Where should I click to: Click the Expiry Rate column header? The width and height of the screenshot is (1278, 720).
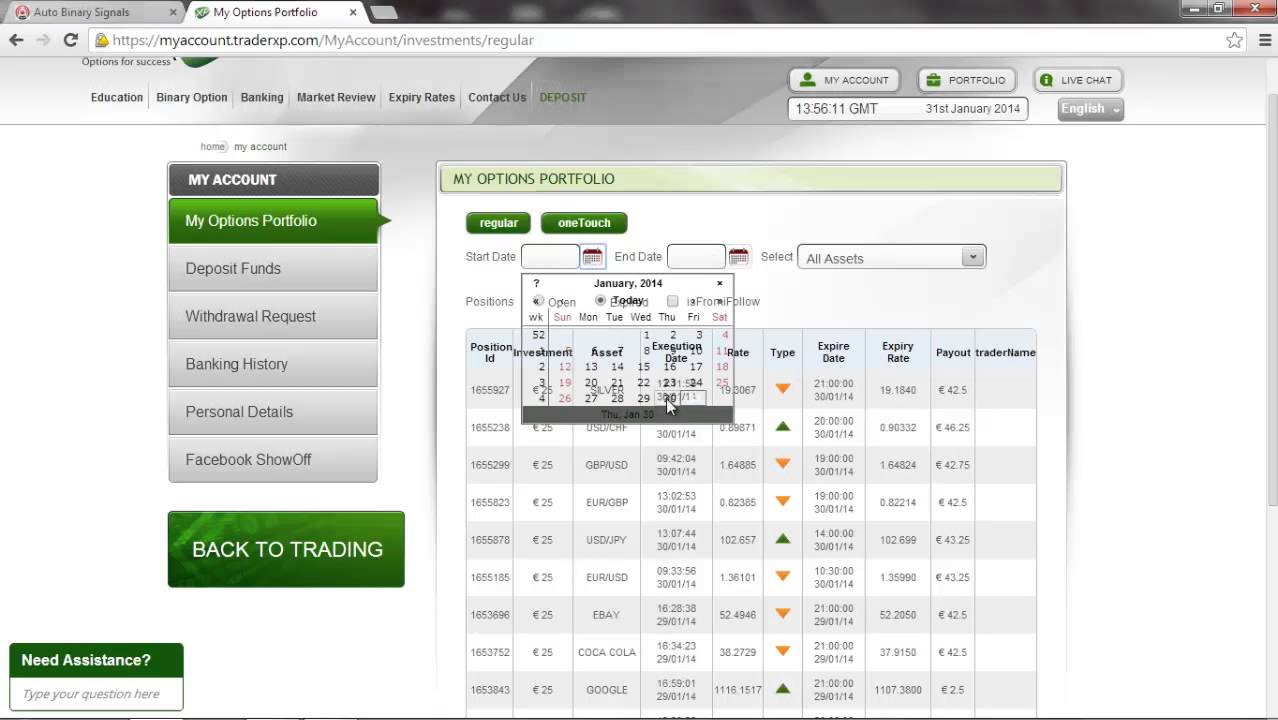click(897, 352)
